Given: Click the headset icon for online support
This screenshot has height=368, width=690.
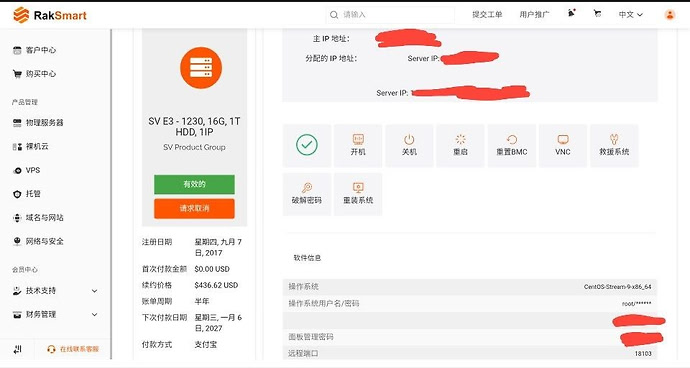Looking at the screenshot, I should 51,349.
